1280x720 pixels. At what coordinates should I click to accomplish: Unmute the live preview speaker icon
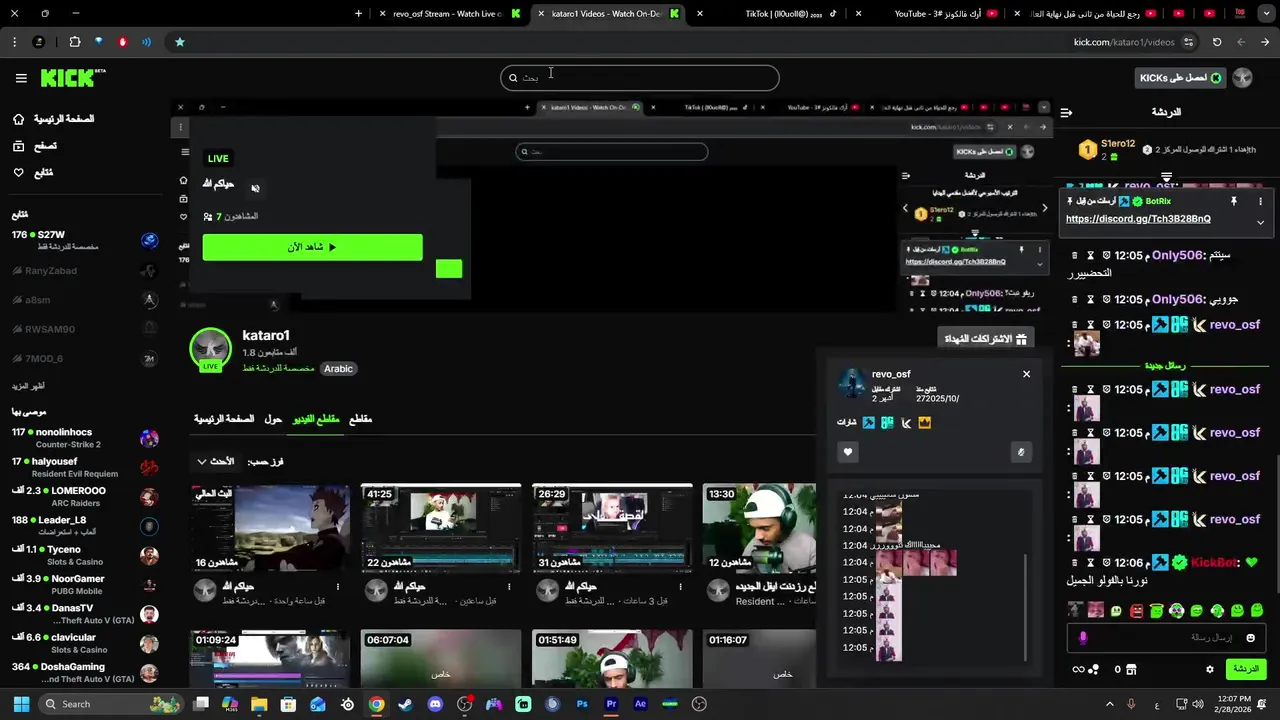(x=255, y=188)
